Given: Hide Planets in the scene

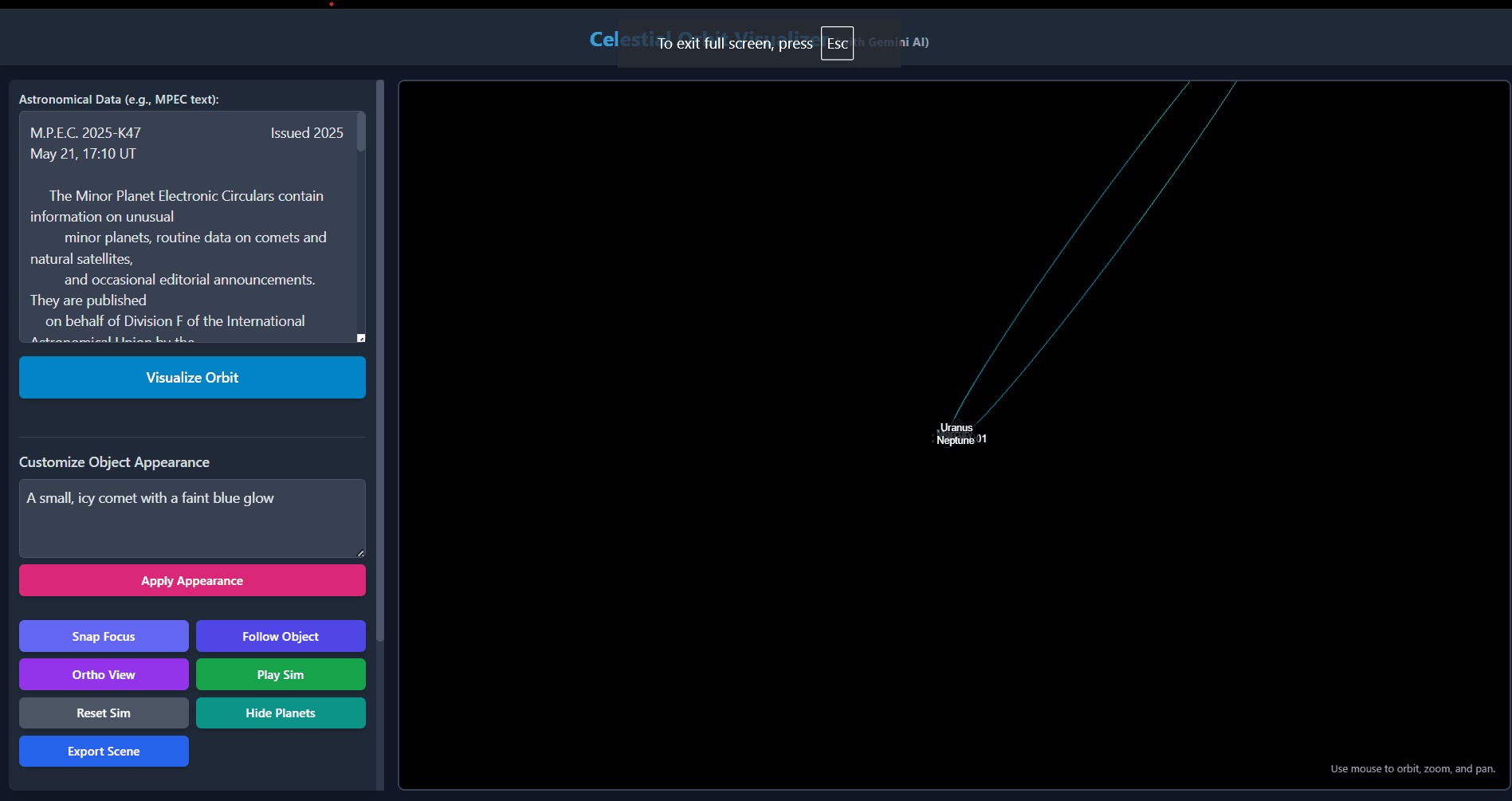Looking at the screenshot, I should pos(281,713).
